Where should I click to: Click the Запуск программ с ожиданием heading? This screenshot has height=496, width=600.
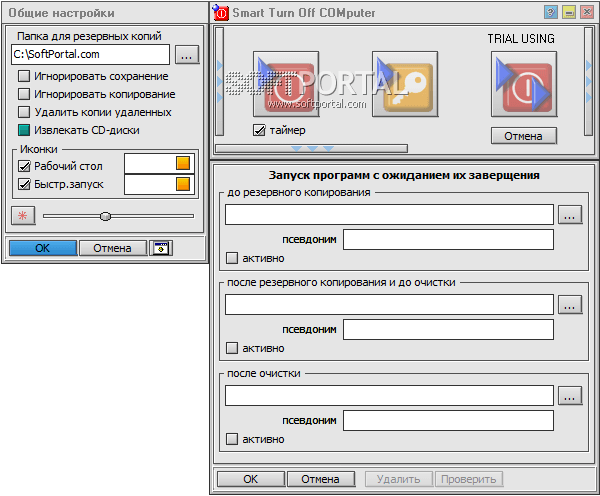pos(404,175)
